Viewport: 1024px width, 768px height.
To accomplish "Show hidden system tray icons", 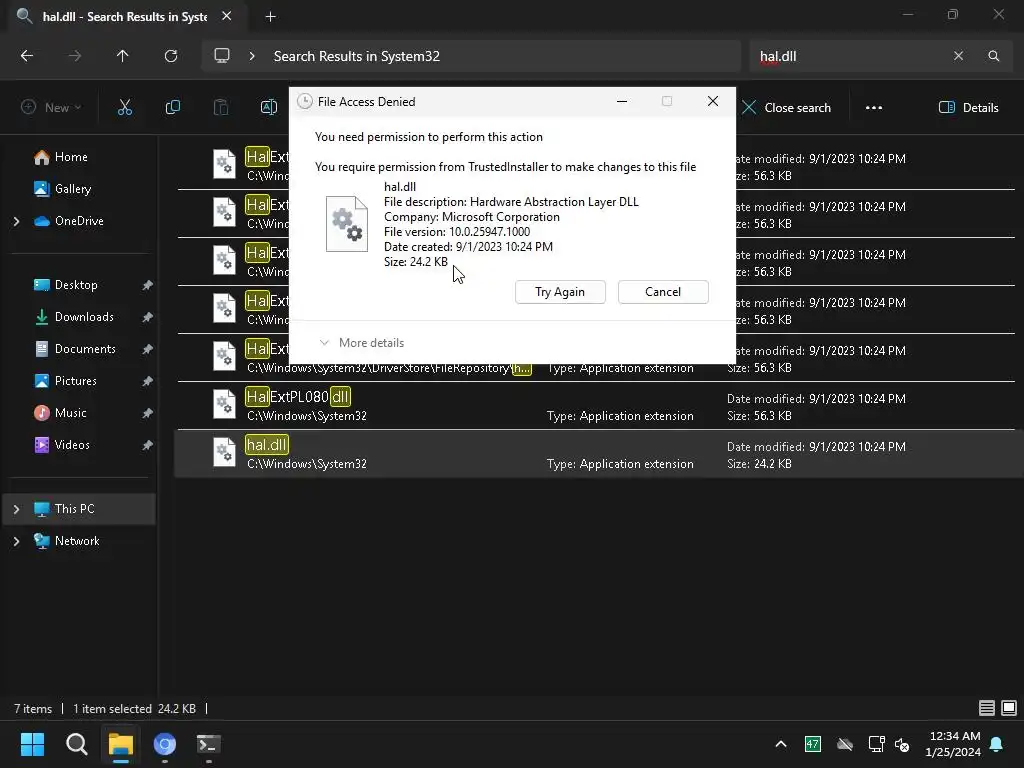I will click(780, 744).
